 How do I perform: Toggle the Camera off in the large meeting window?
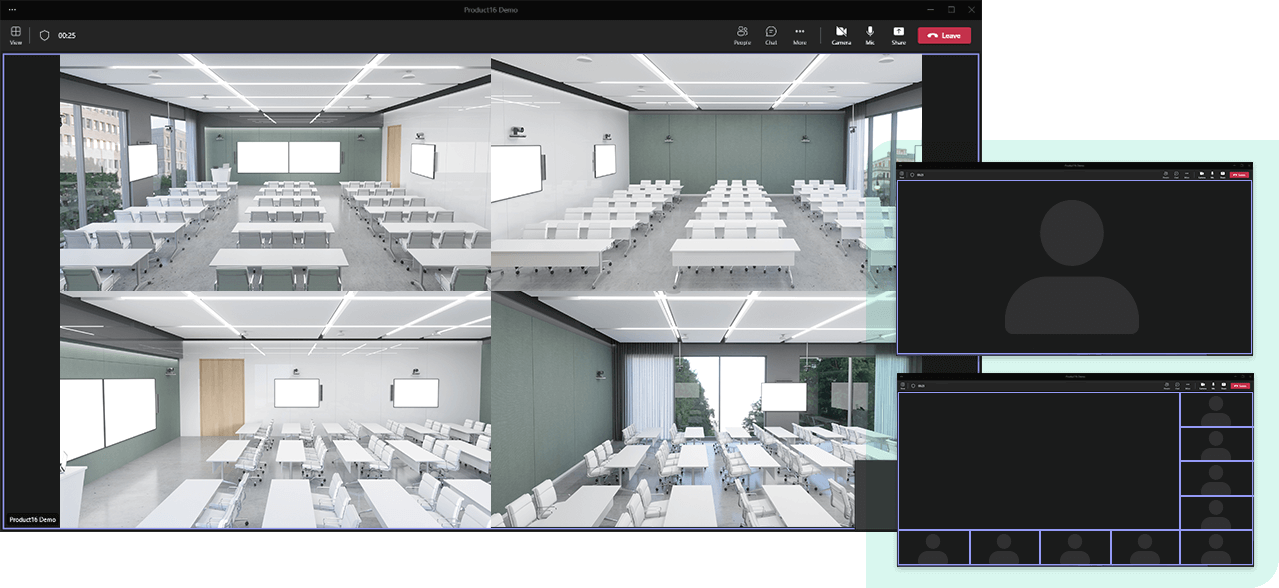[x=841, y=35]
